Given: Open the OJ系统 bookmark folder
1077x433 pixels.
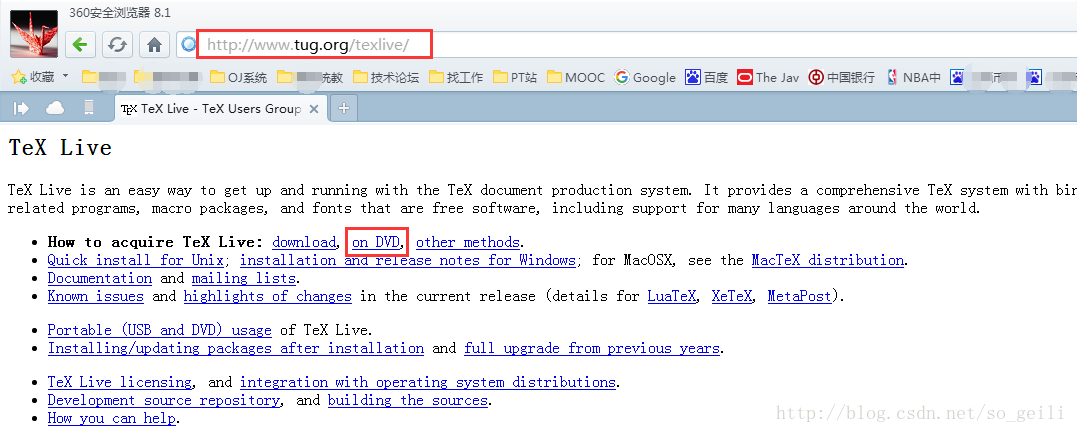Looking at the screenshot, I should (x=238, y=78).
